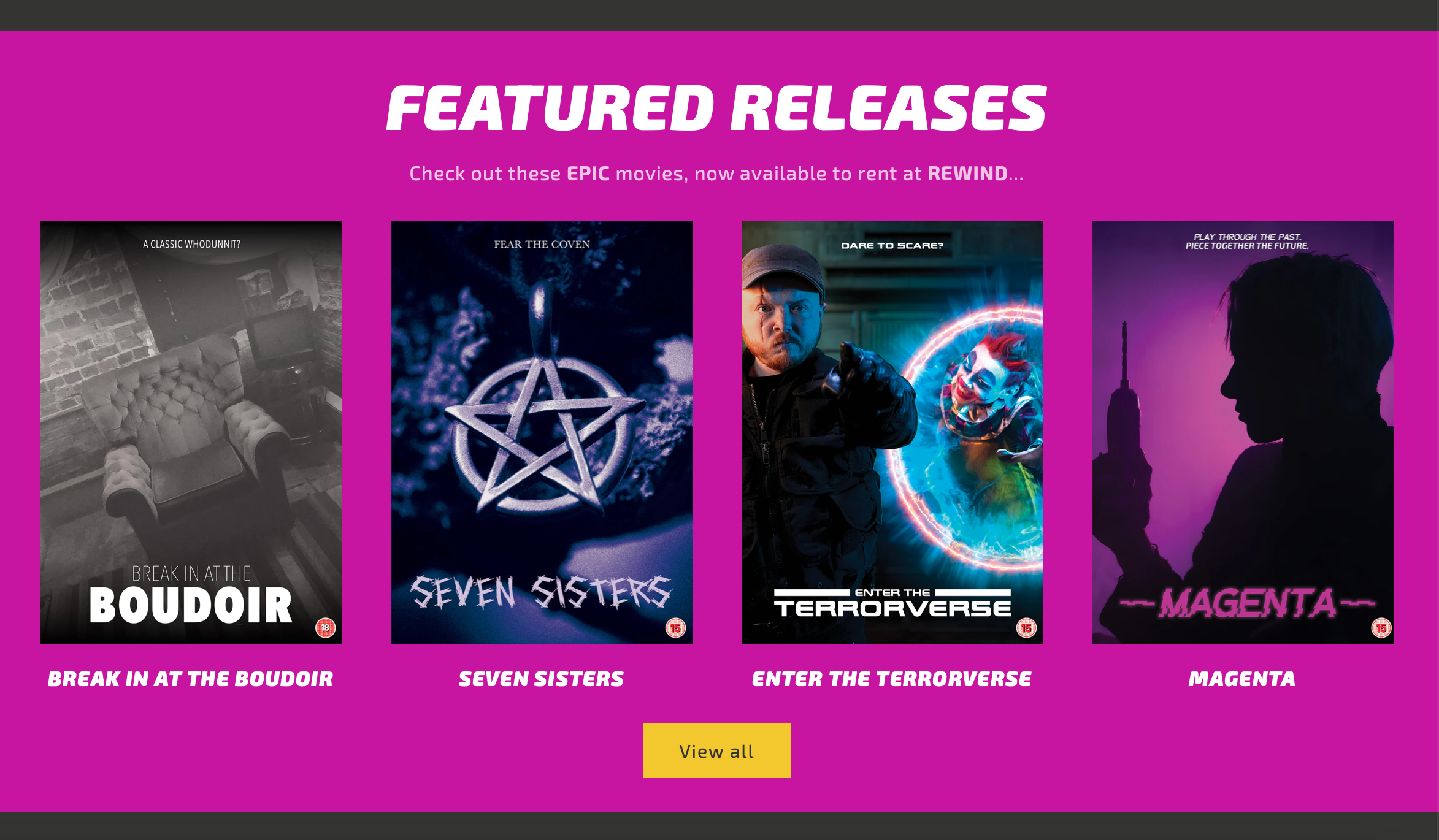Open the Seven Sisters movie poster
Image resolution: width=1439 pixels, height=840 pixels.
click(x=542, y=432)
